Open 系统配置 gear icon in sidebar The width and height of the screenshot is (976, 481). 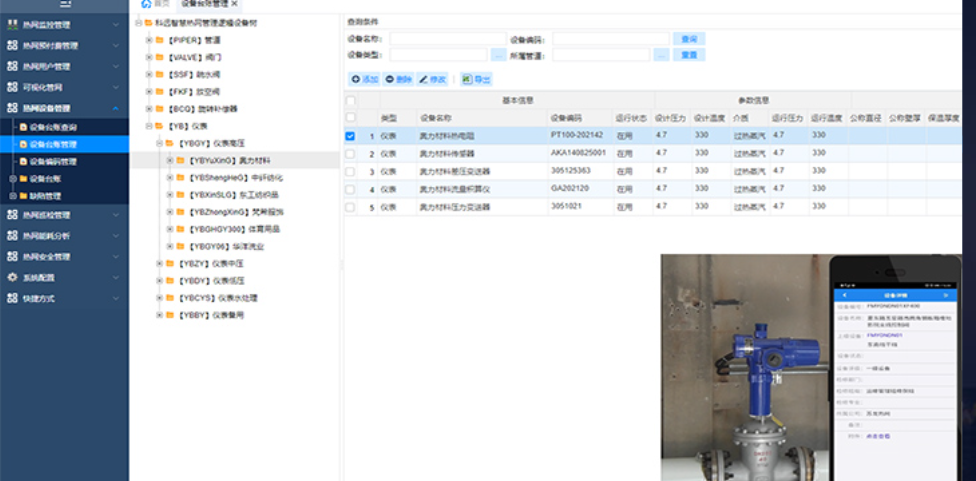[x=12, y=277]
